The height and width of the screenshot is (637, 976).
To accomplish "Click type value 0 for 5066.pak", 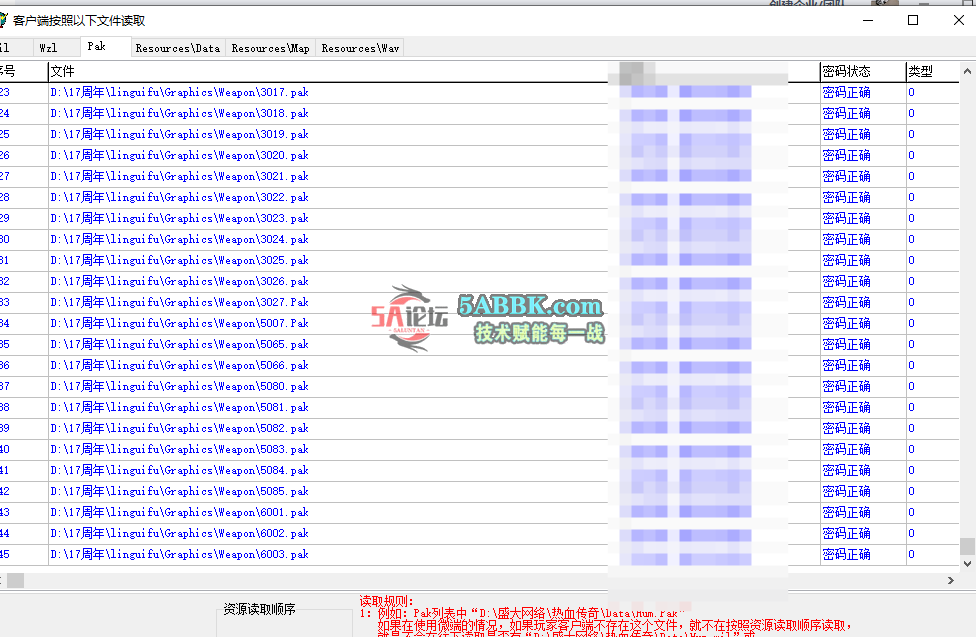I will pyautogui.click(x=911, y=366).
